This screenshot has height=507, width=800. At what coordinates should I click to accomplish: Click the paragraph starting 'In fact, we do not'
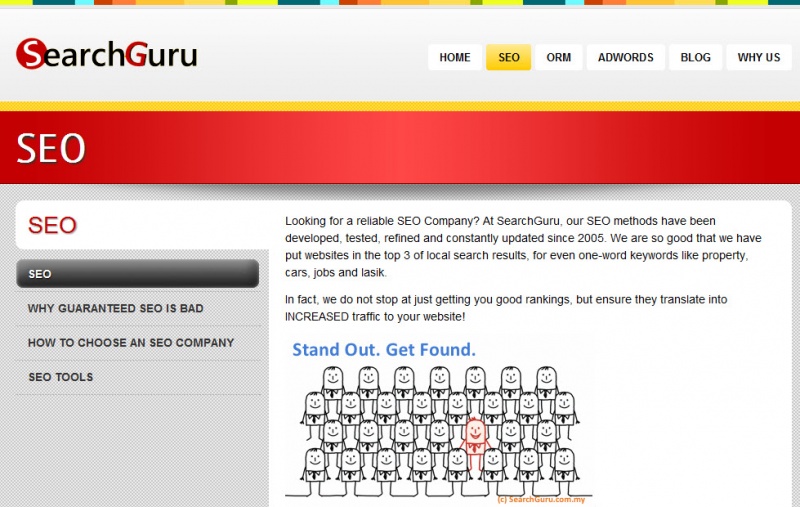(x=506, y=308)
